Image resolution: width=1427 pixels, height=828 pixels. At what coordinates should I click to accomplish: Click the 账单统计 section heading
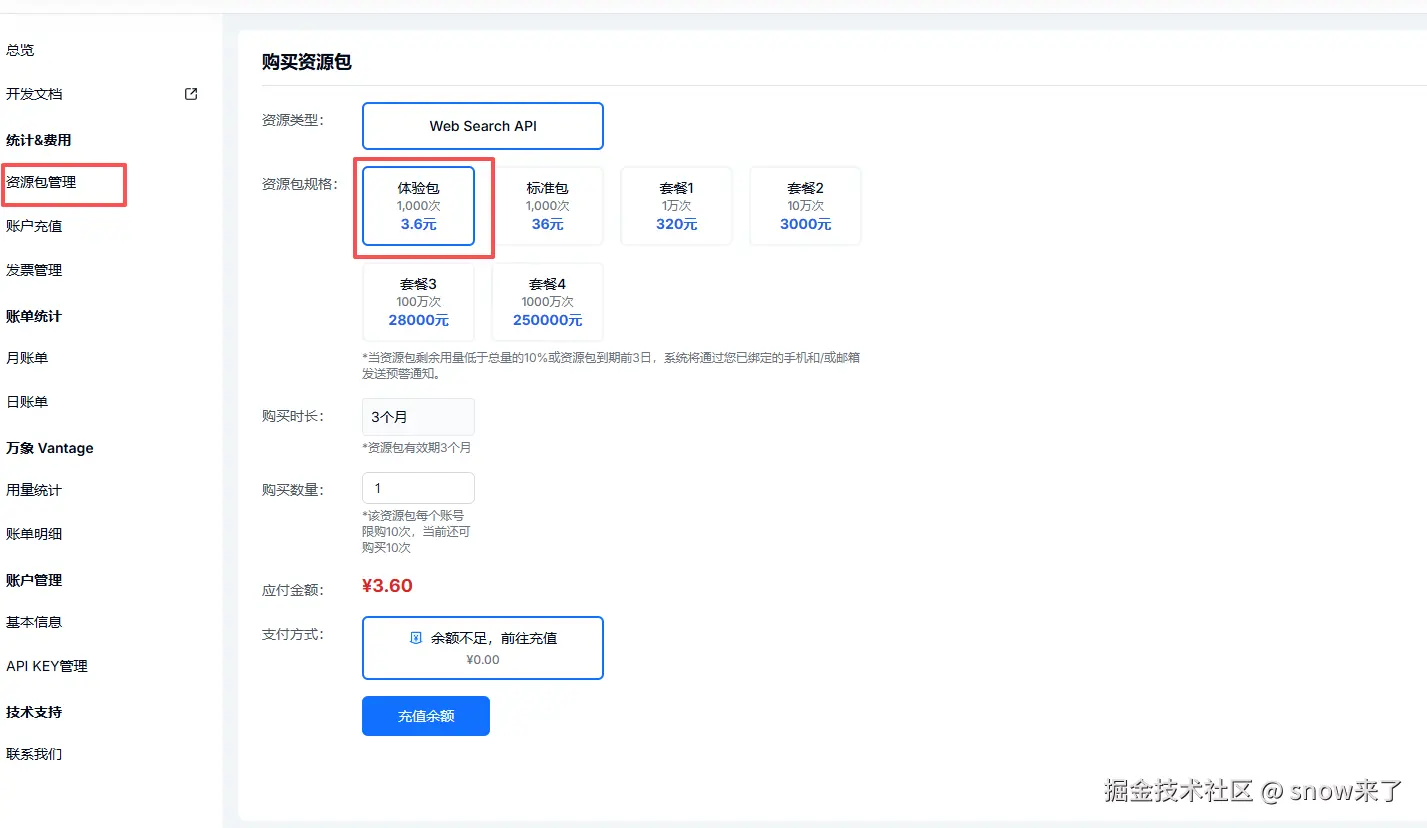[34, 316]
